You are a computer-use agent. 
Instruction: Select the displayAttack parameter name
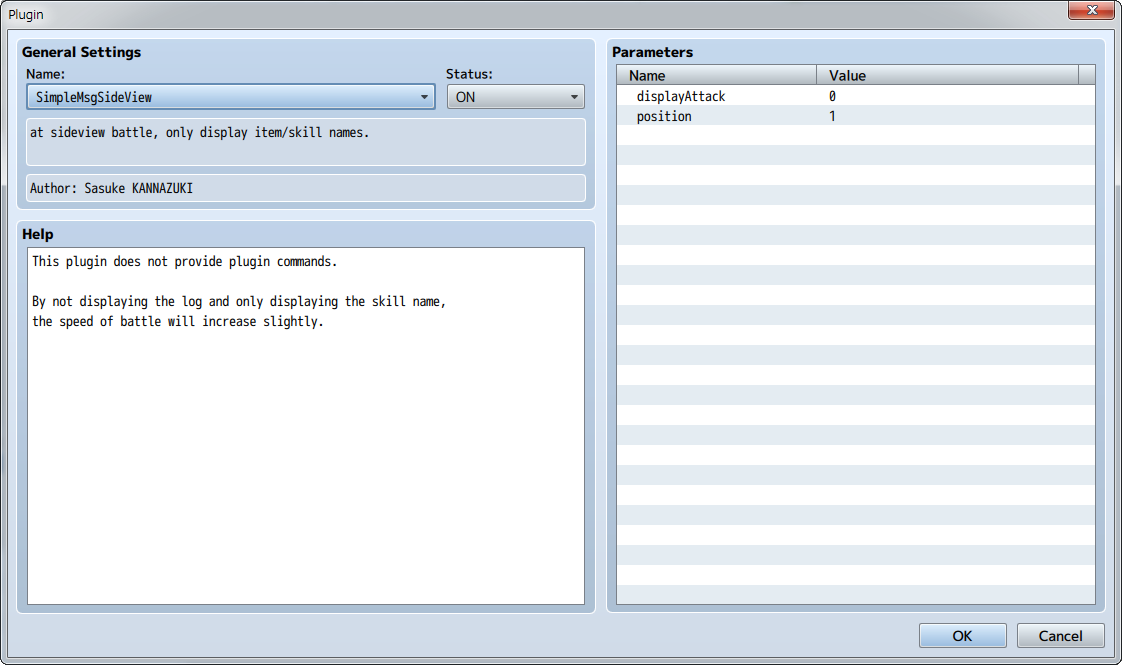[x=680, y=96]
